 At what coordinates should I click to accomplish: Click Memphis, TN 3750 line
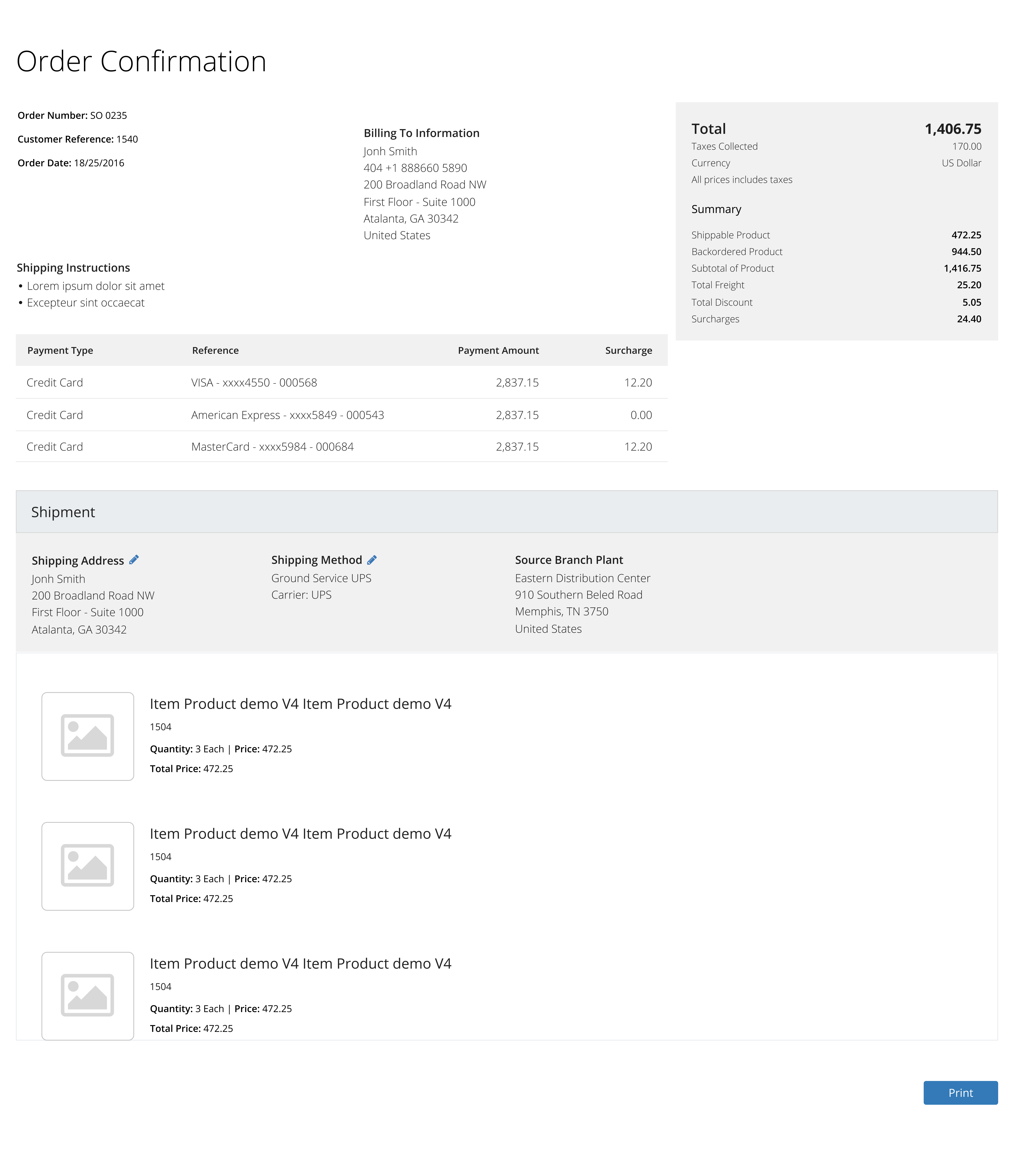(561, 611)
